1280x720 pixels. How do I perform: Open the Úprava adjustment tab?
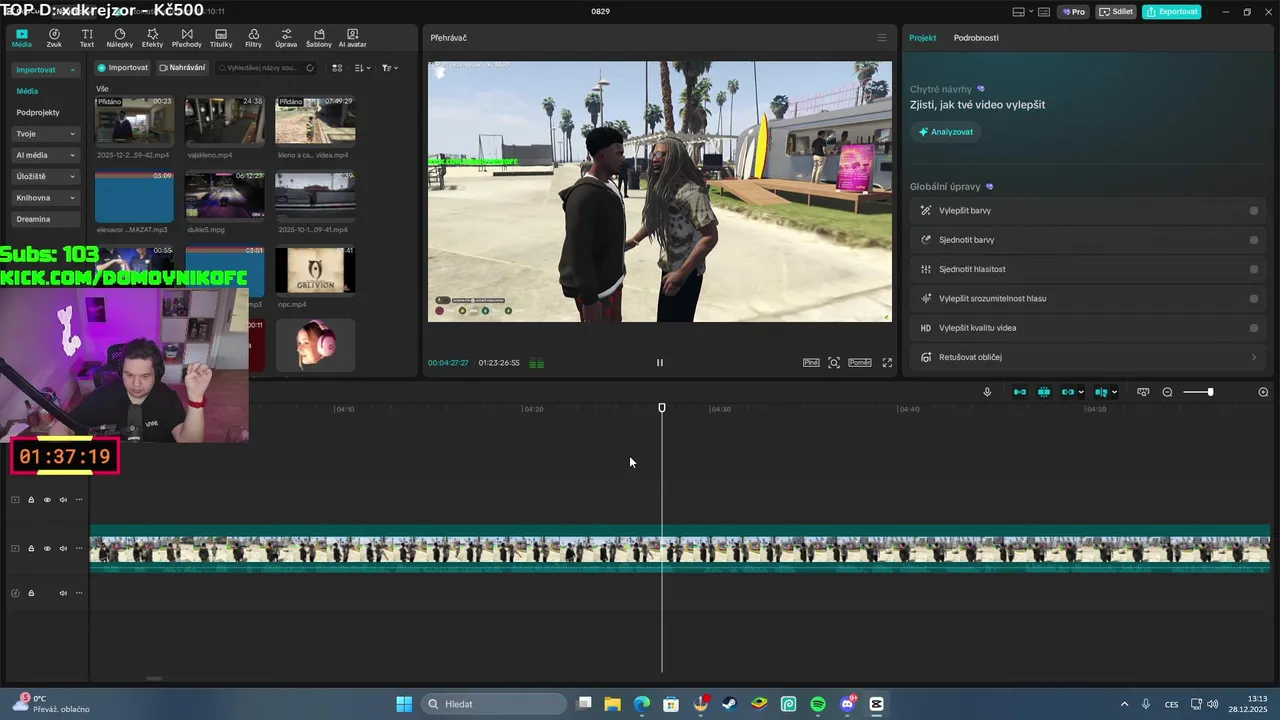pos(286,38)
